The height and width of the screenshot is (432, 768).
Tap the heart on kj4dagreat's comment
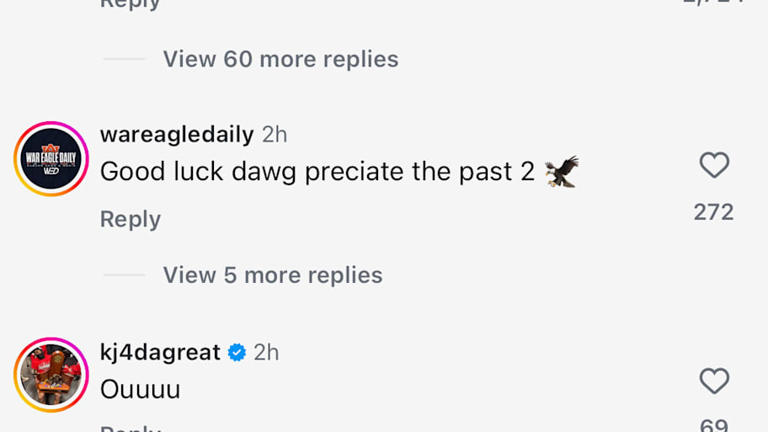coord(714,381)
